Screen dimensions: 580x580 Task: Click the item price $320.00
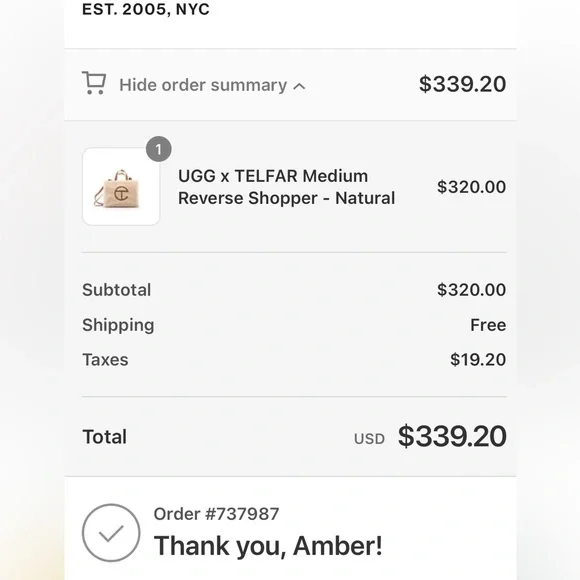(471, 187)
